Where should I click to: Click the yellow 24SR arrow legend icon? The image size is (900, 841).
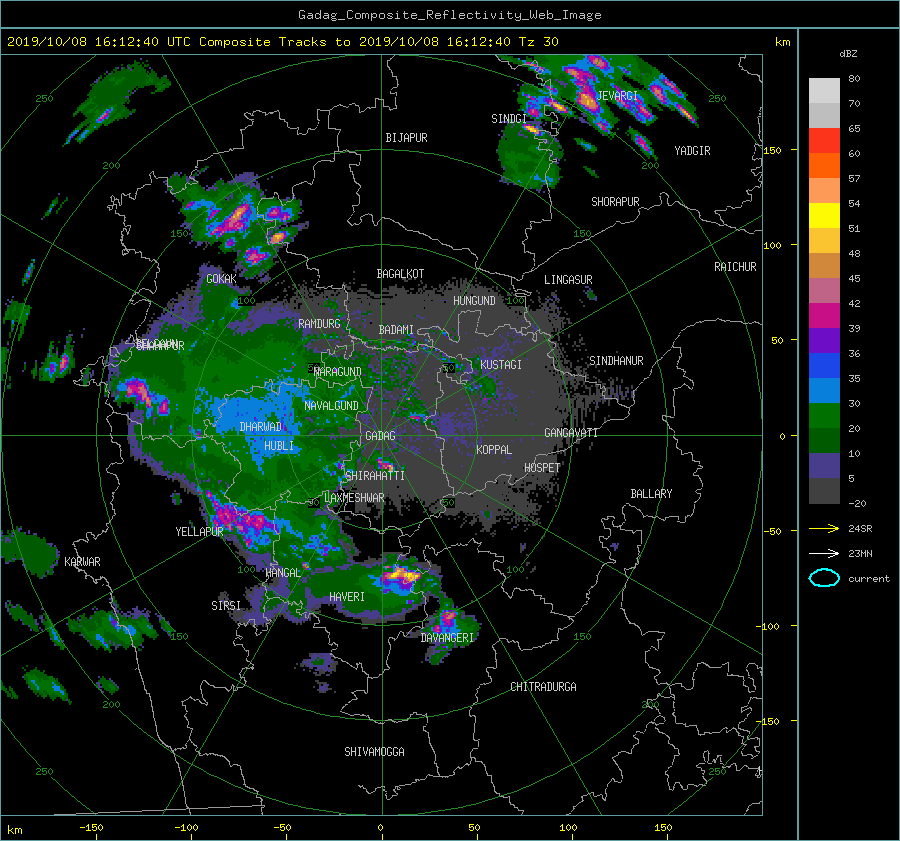[824, 528]
